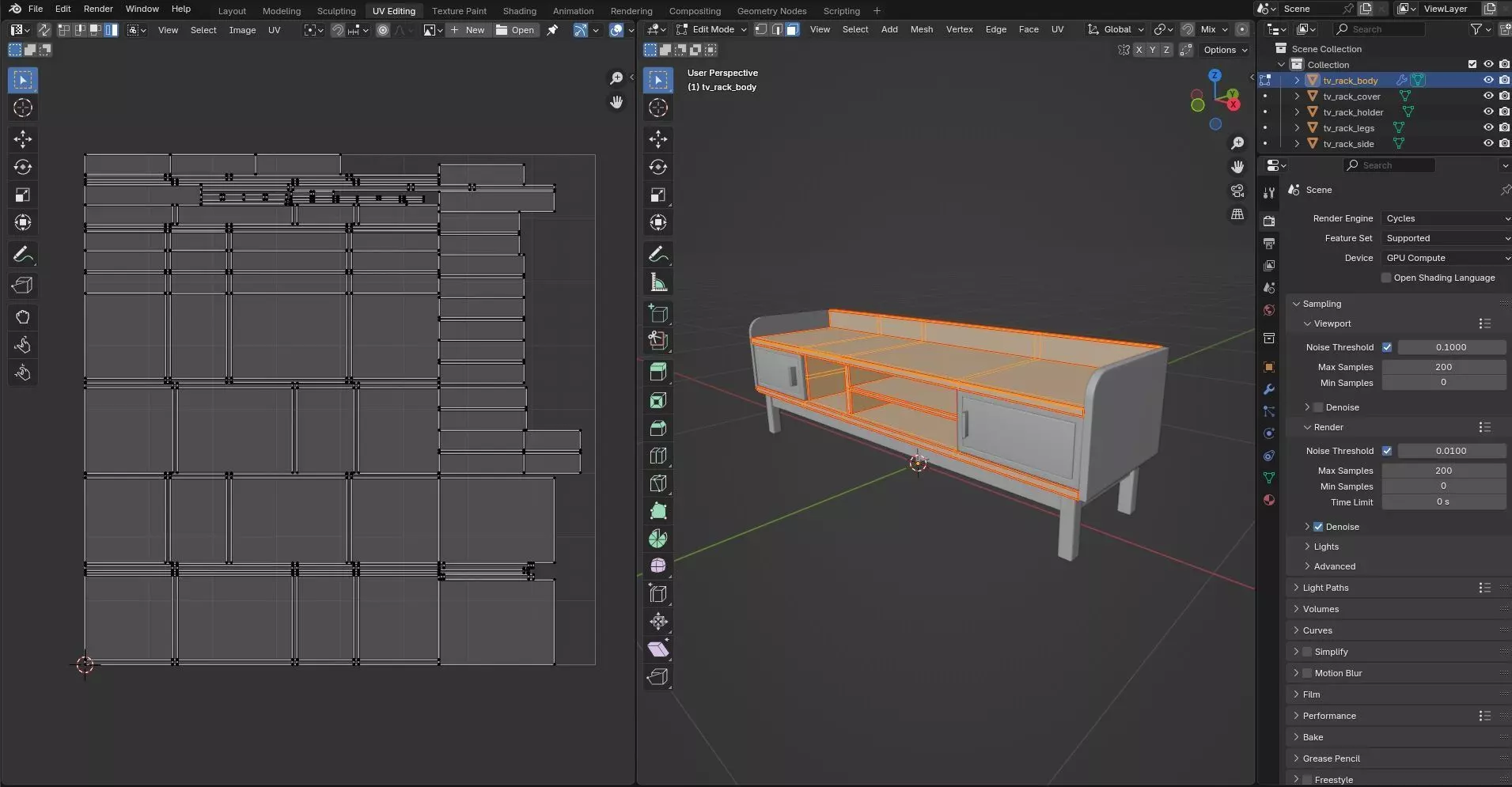Select the UV editor Annotate tool

[x=23, y=255]
